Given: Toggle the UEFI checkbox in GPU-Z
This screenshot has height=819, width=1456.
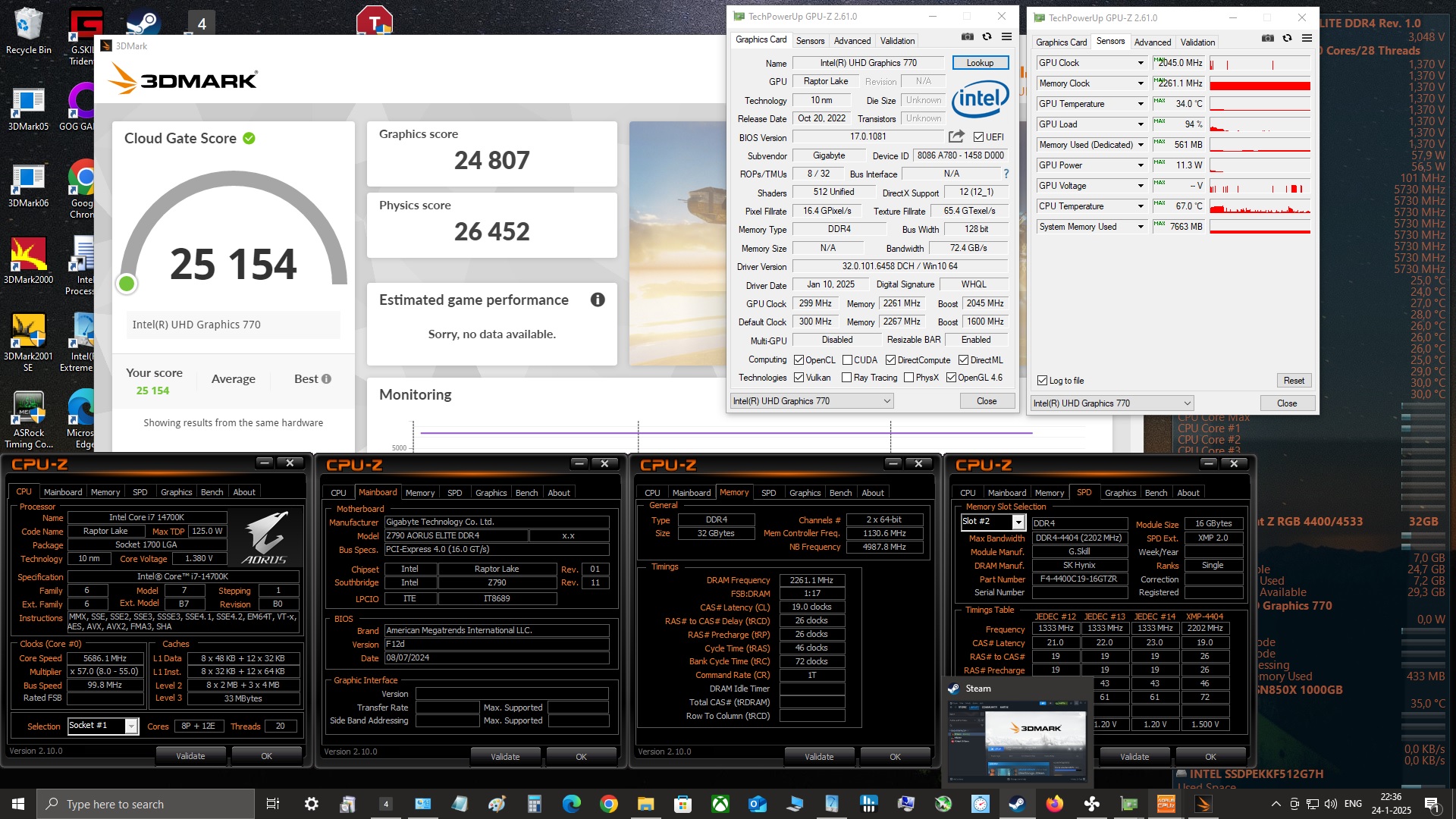Looking at the screenshot, I should coord(978,137).
